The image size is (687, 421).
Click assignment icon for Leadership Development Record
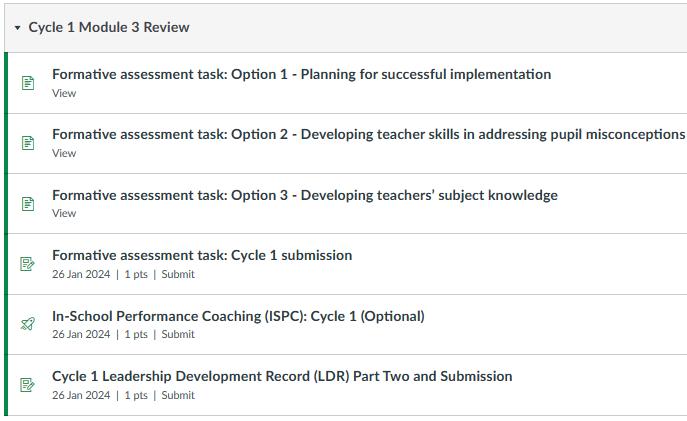(x=28, y=385)
